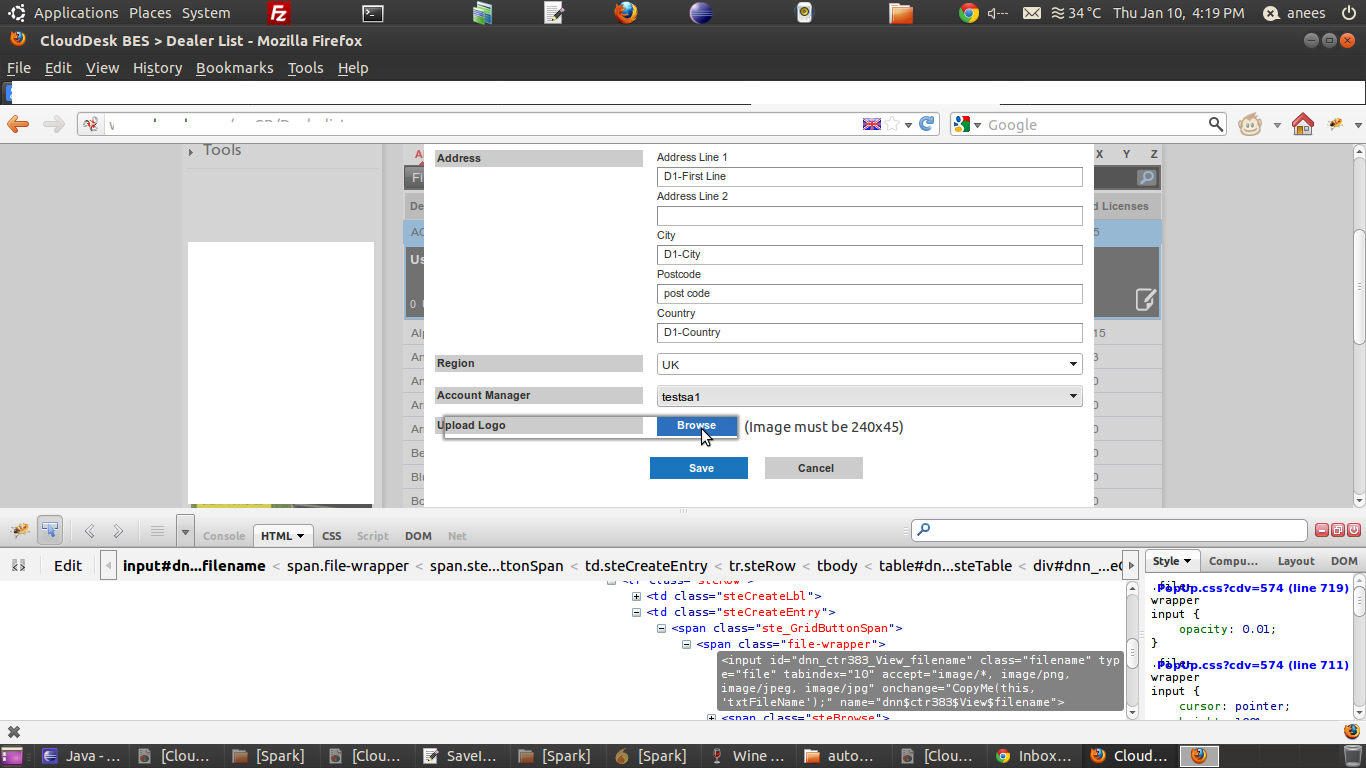Screen dimensions: 1366x768
Task: Open Eclipse from the top panel launcher
Action: (x=702, y=13)
